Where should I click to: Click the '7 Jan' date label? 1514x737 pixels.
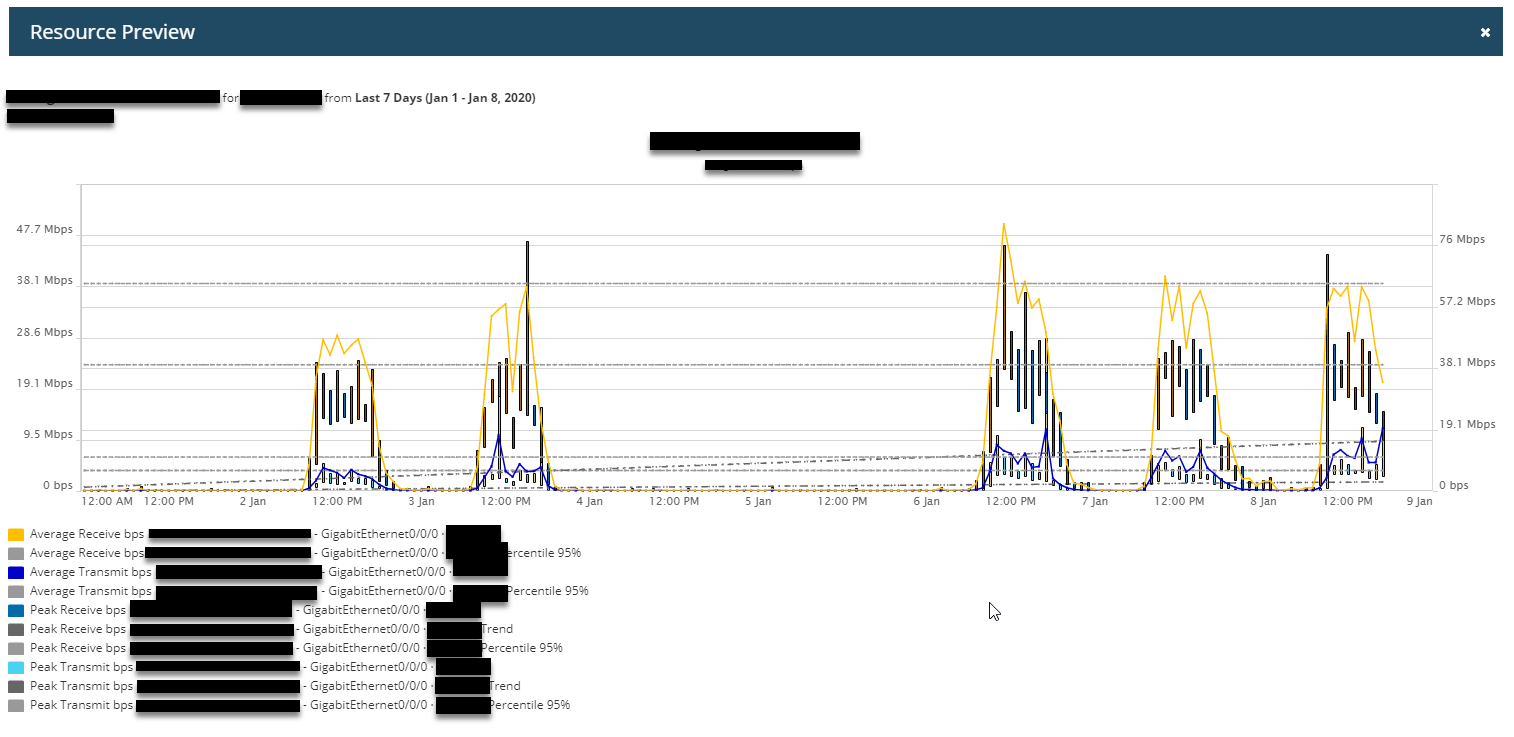1095,501
